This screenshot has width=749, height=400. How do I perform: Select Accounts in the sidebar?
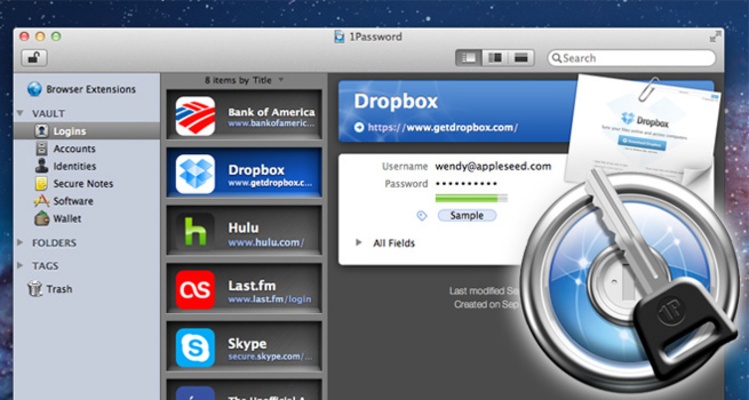coord(86,149)
